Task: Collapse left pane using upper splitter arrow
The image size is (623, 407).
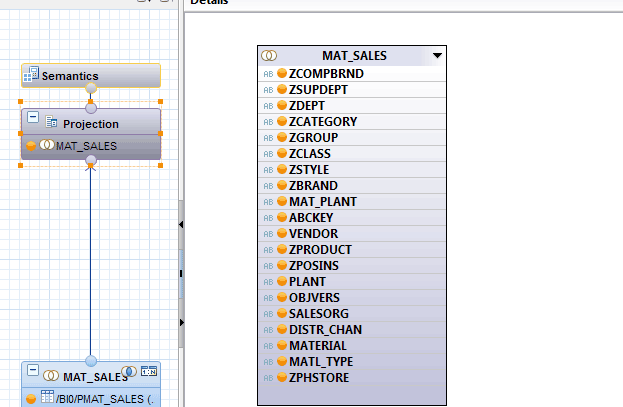Action: click(x=181, y=225)
